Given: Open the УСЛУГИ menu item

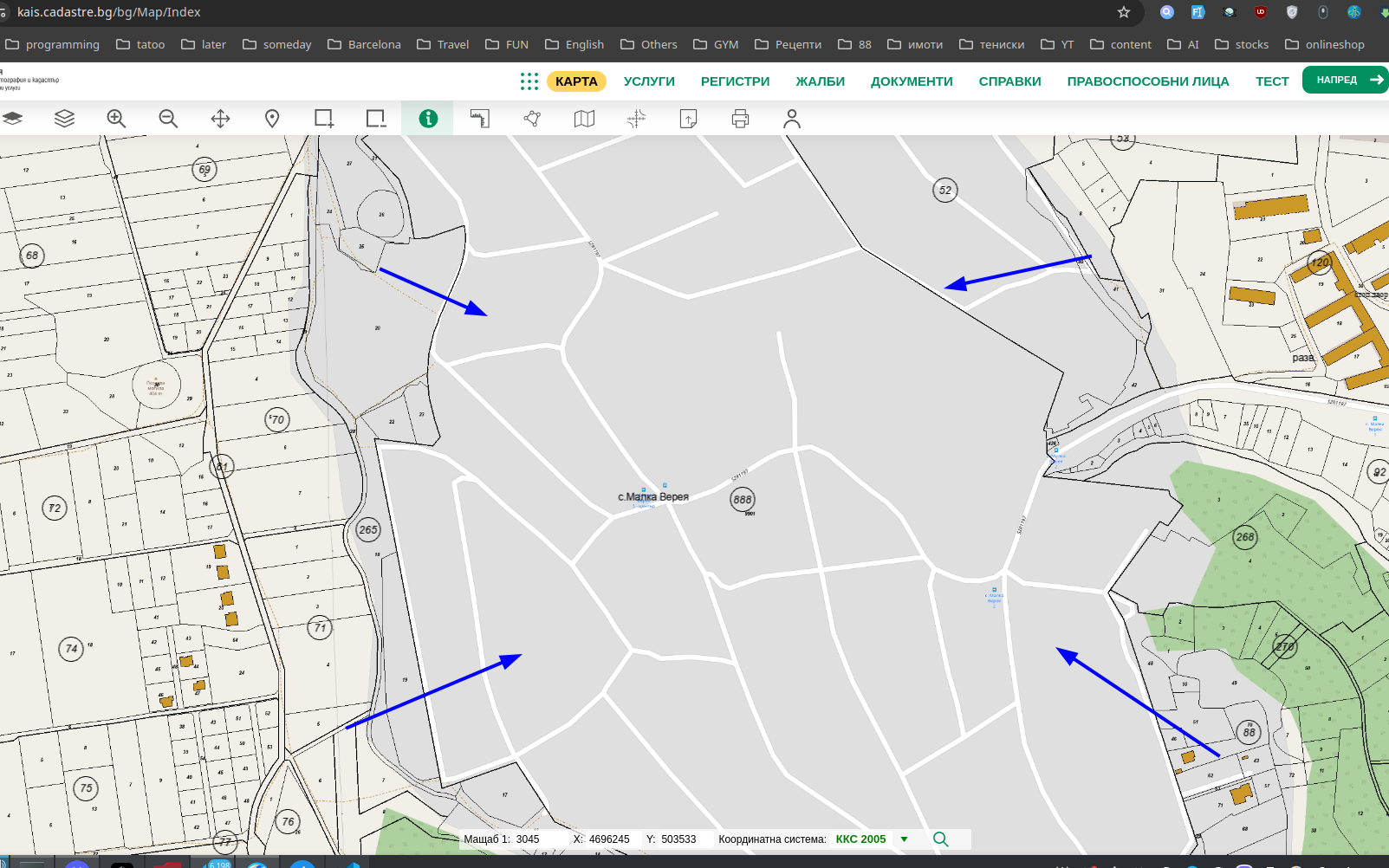Looking at the screenshot, I should tap(649, 81).
